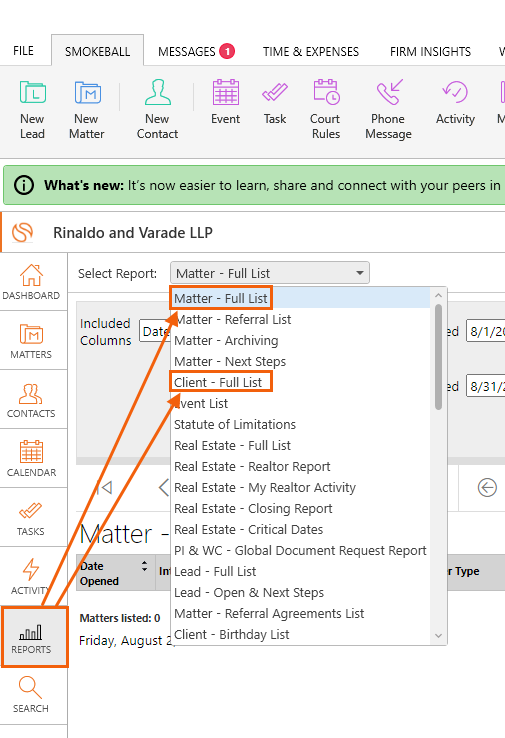Click the Rinaldo and Varade LLP firm name
The height and width of the screenshot is (738, 505).
(x=133, y=233)
